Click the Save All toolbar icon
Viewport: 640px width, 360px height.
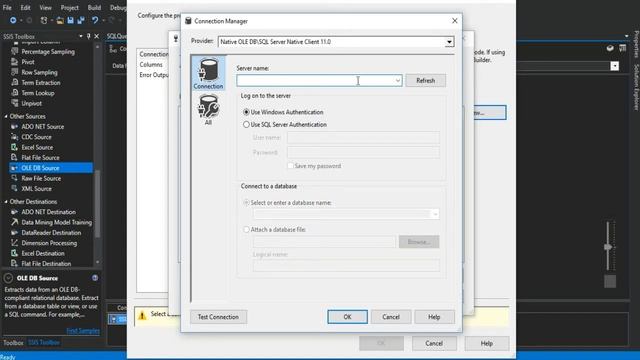pyautogui.click(x=81, y=20)
